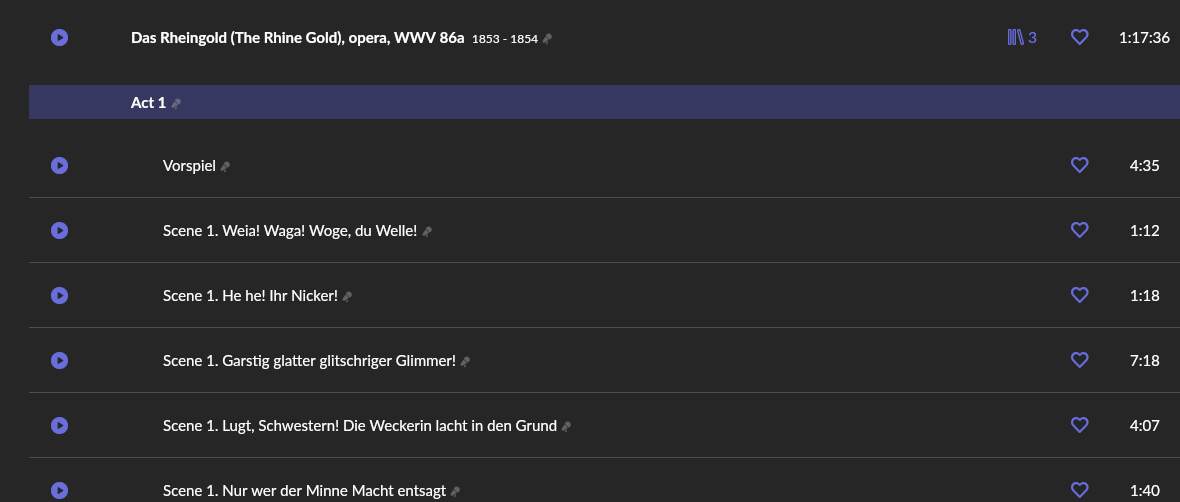Viewport: 1180px width, 502px height.
Task: Toggle heart for the Vorspiel track
Action: click(1079, 166)
